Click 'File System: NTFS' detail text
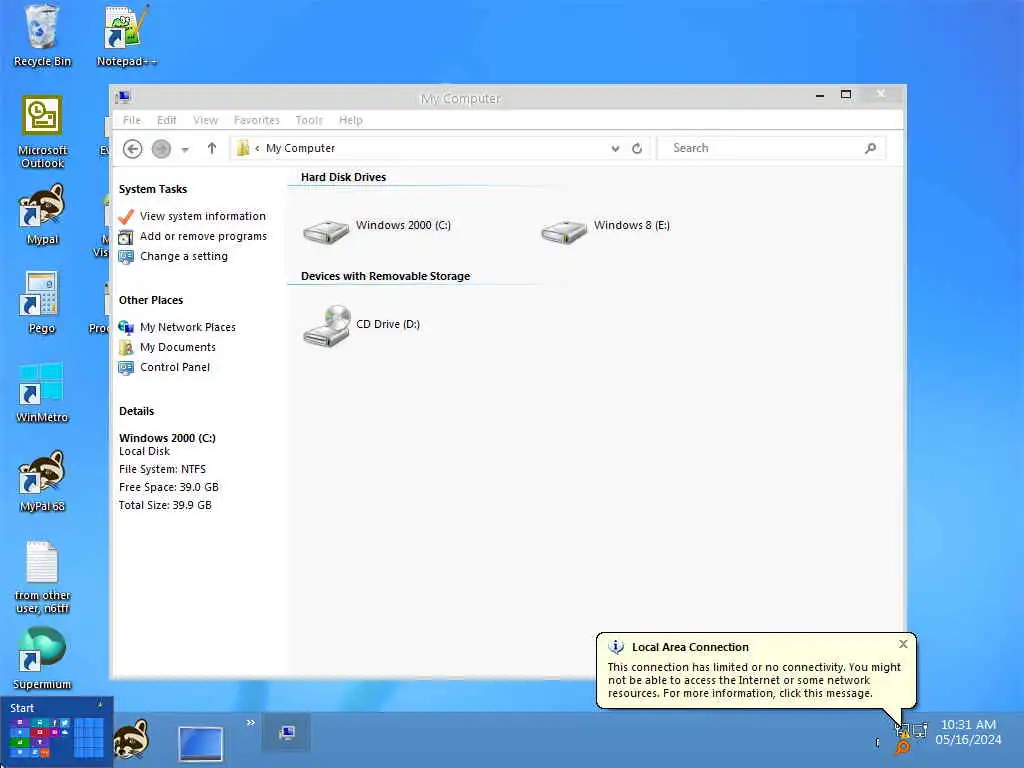 click(x=162, y=470)
